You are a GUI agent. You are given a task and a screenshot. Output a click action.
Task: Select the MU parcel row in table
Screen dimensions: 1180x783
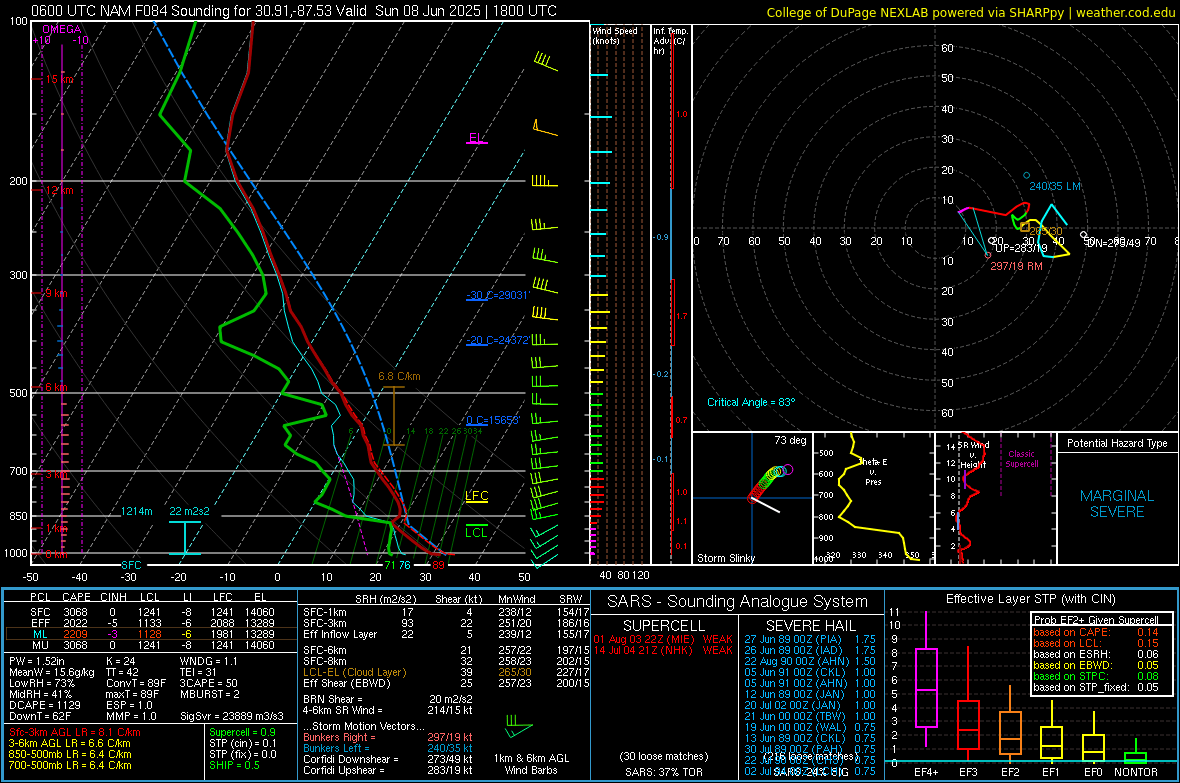coord(151,644)
